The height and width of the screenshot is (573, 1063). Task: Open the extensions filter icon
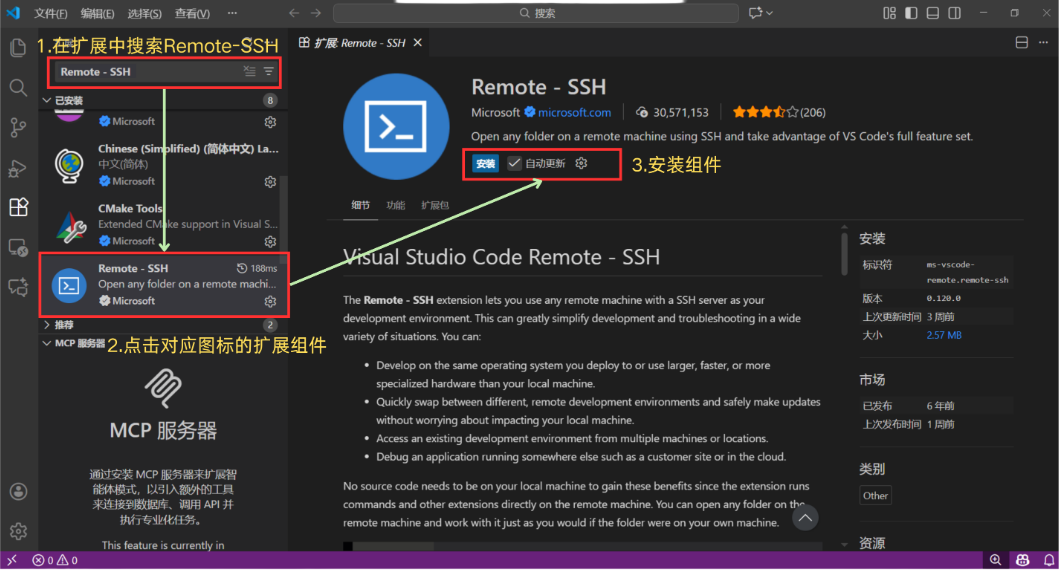269,71
